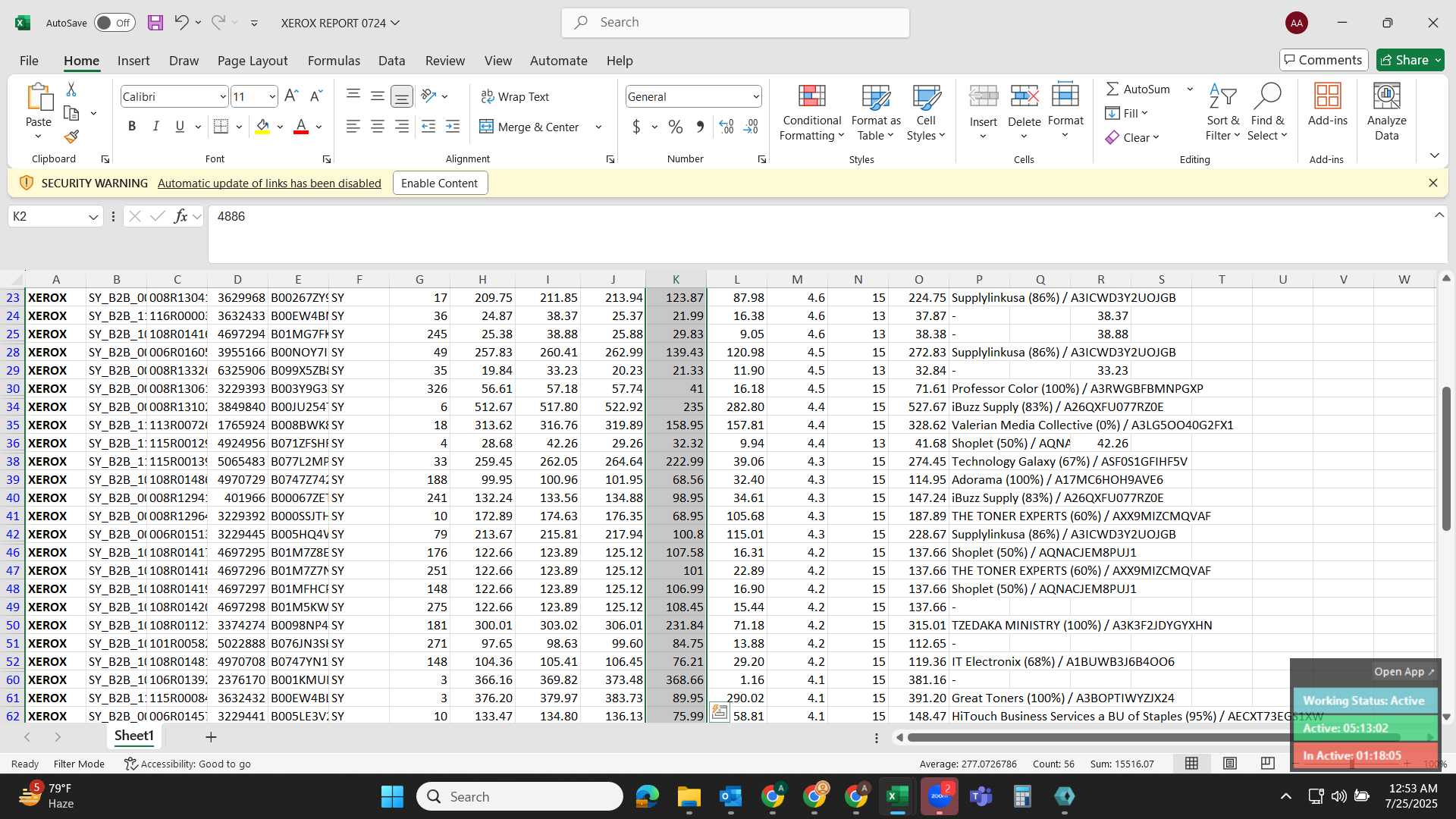Select the Format Painter brush icon
Screen dimensions: 1456x819
[x=71, y=137]
